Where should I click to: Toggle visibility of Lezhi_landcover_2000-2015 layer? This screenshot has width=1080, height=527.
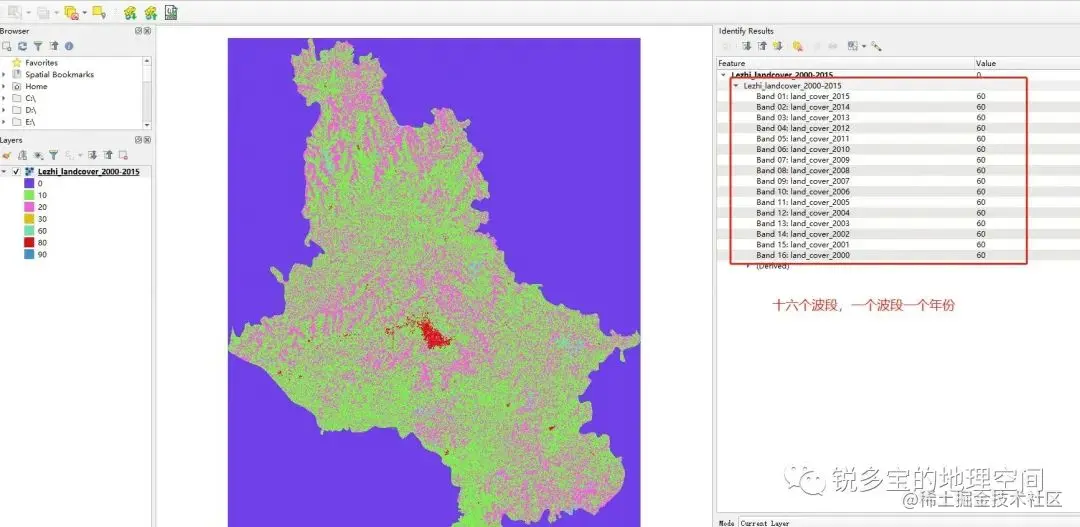17,172
